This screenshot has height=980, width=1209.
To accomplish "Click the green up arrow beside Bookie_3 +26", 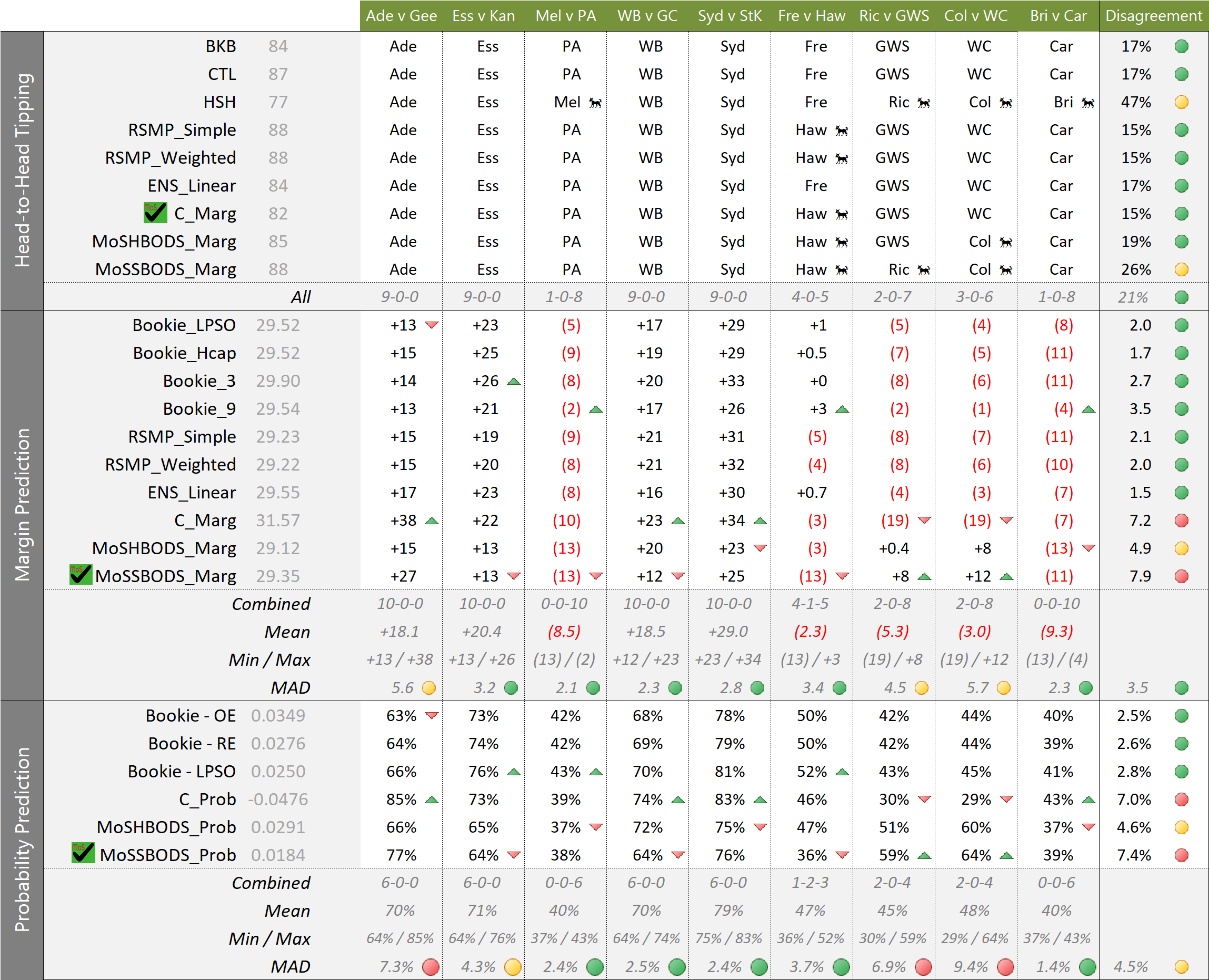I will coord(514,382).
